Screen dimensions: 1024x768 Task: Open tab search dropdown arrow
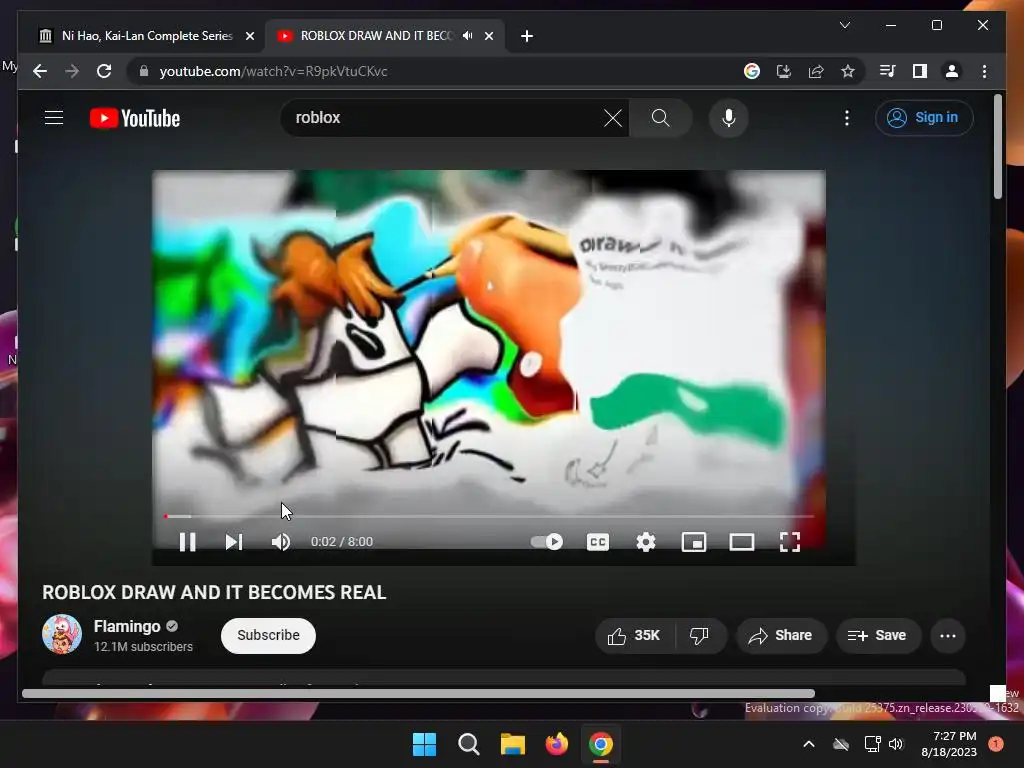click(x=844, y=25)
